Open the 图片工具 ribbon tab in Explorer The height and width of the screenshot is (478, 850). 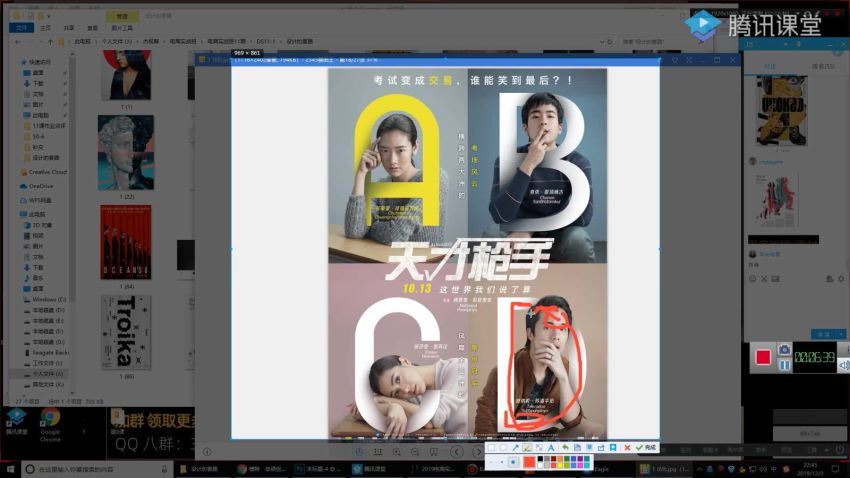(122, 28)
